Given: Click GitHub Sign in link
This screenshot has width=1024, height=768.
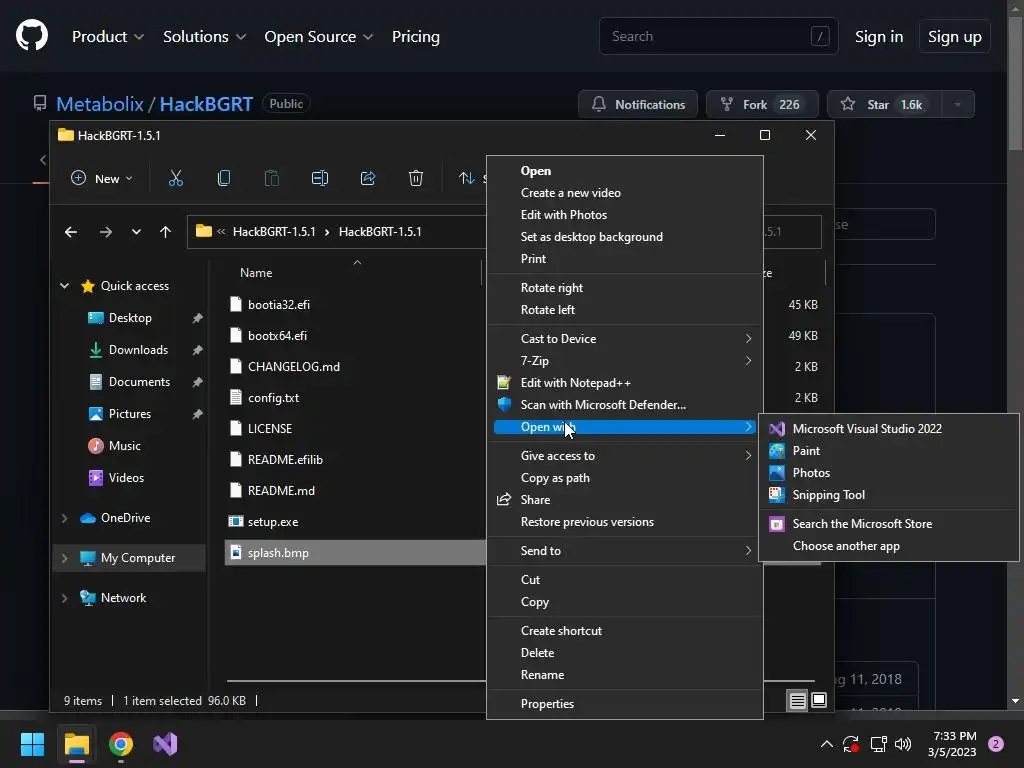Looking at the screenshot, I should pyautogui.click(x=879, y=37).
